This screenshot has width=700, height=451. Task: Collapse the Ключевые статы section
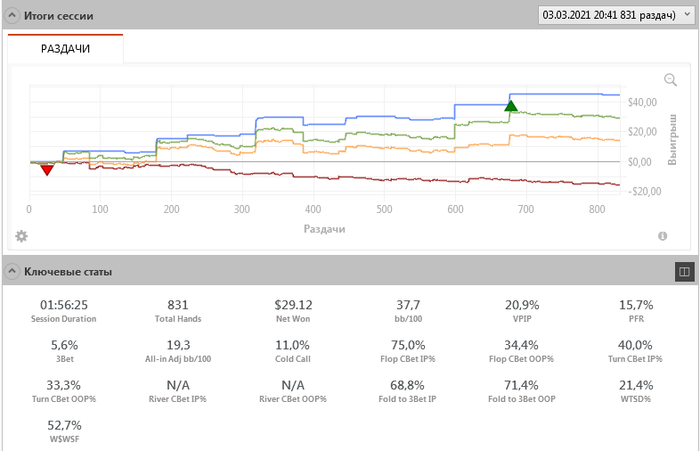pos(11,271)
